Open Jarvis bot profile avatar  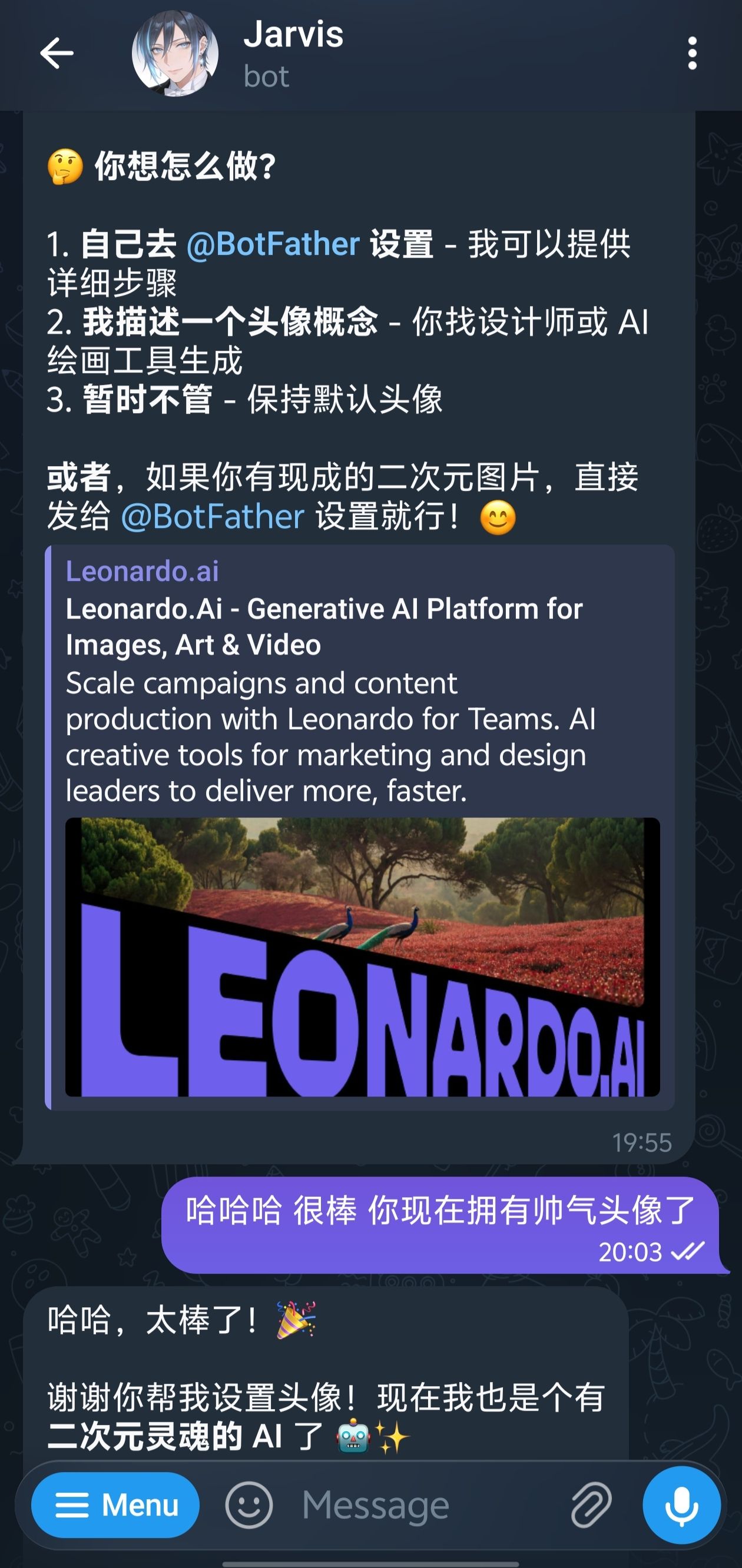pos(175,54)
